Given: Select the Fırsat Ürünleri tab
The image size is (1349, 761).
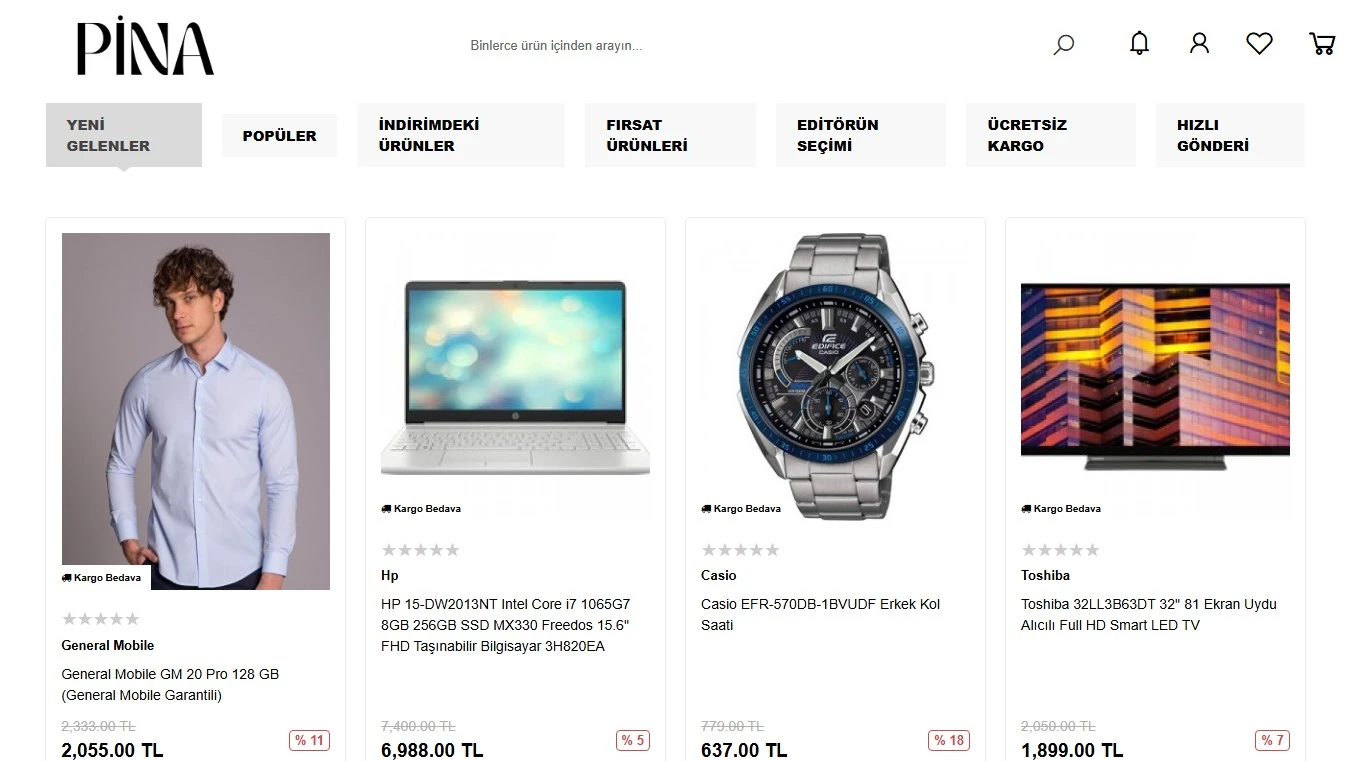Looking at the screenshot, I should tap(670, 135).
